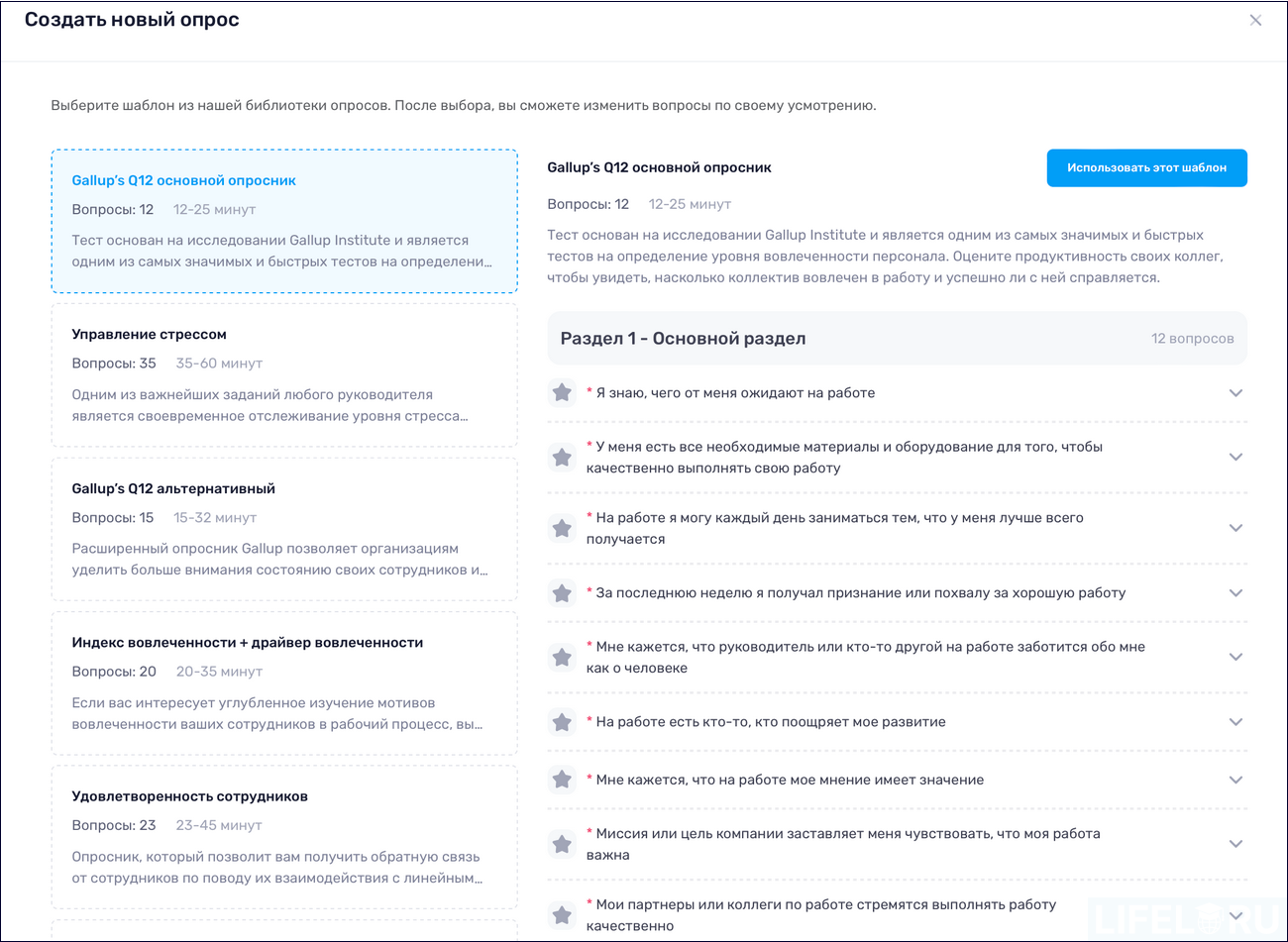Select the star beside 'материалы и оборудование' question
This screenshot has height=942, width=1288.
(x=562, y=458)
